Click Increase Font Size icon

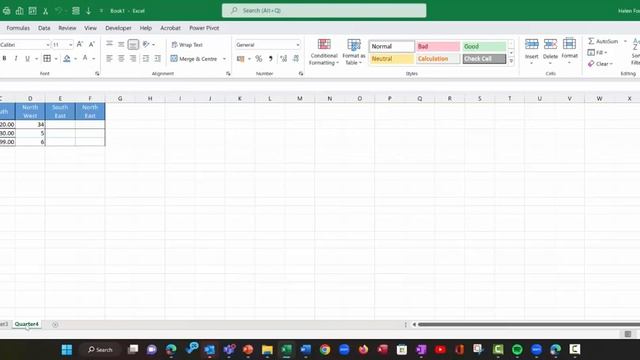pyautogui.click(x=80, y=44)
